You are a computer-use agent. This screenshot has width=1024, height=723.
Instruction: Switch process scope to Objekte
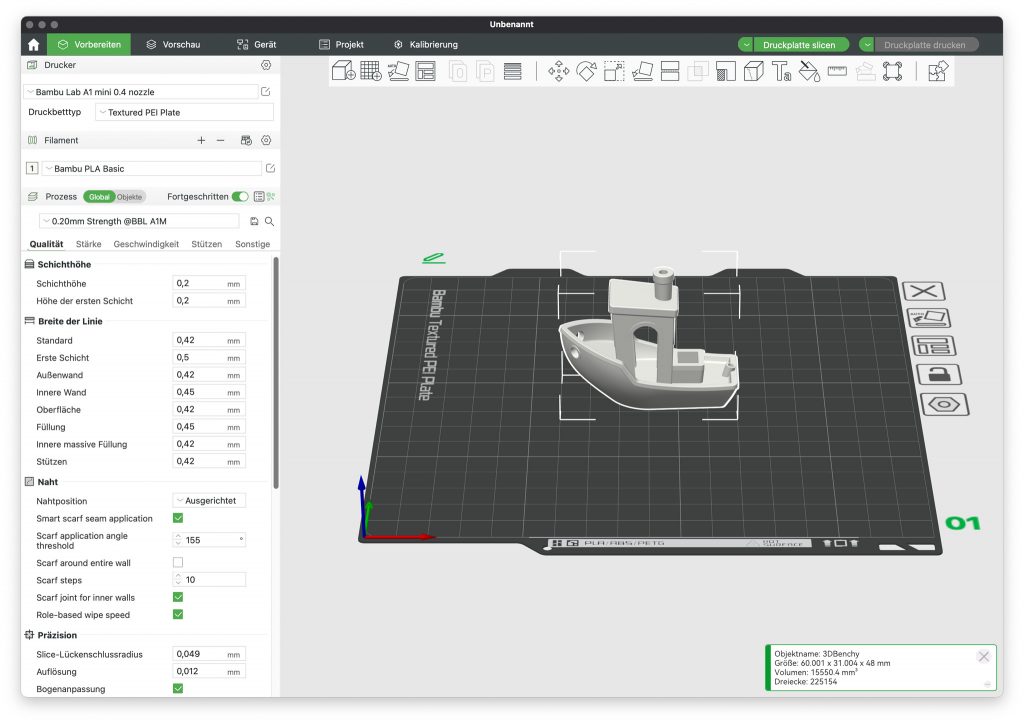[130, 197]
